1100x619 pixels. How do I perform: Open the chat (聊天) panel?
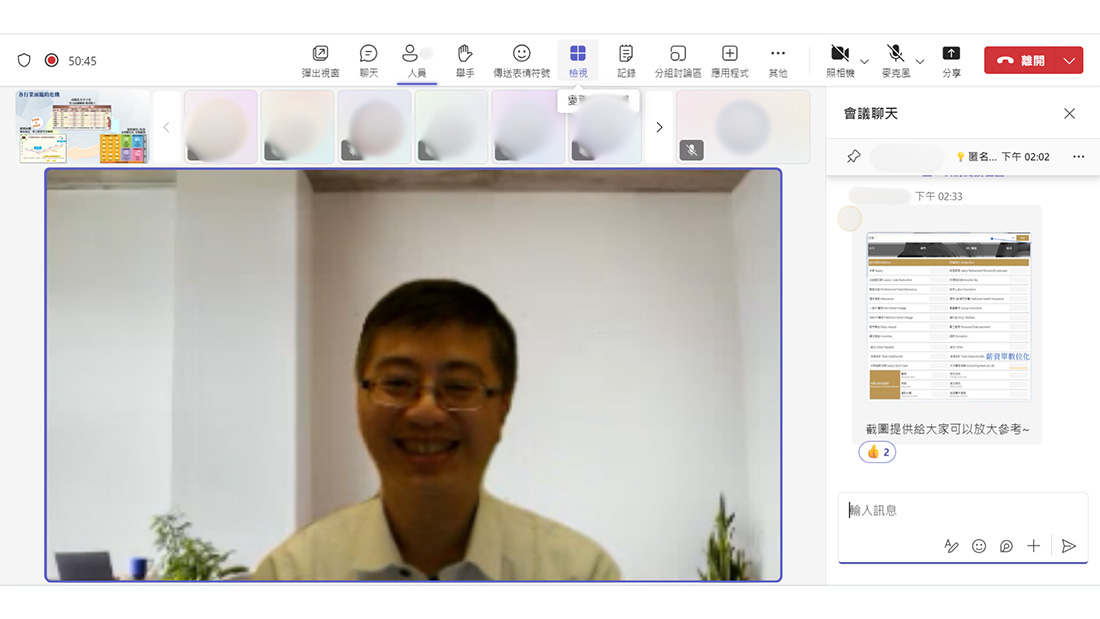pos(368,61)
